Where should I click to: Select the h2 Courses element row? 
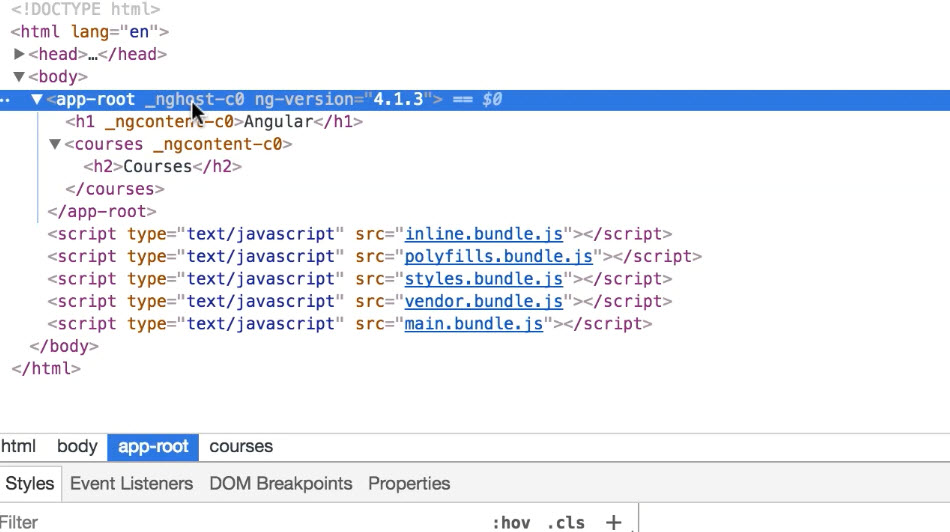pyautogui.click(x=162, y=167)
